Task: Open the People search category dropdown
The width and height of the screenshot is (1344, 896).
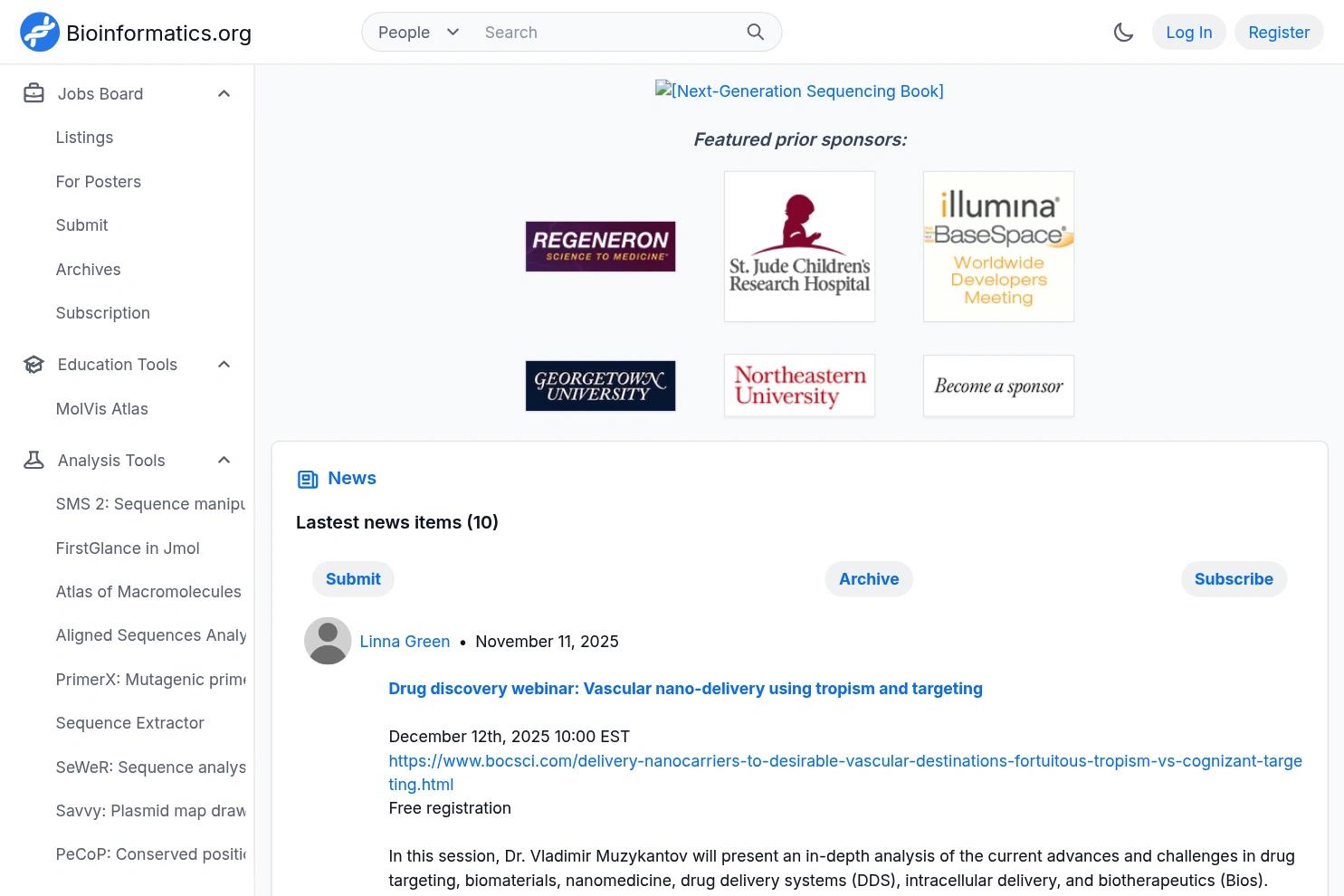Action: 419,33
